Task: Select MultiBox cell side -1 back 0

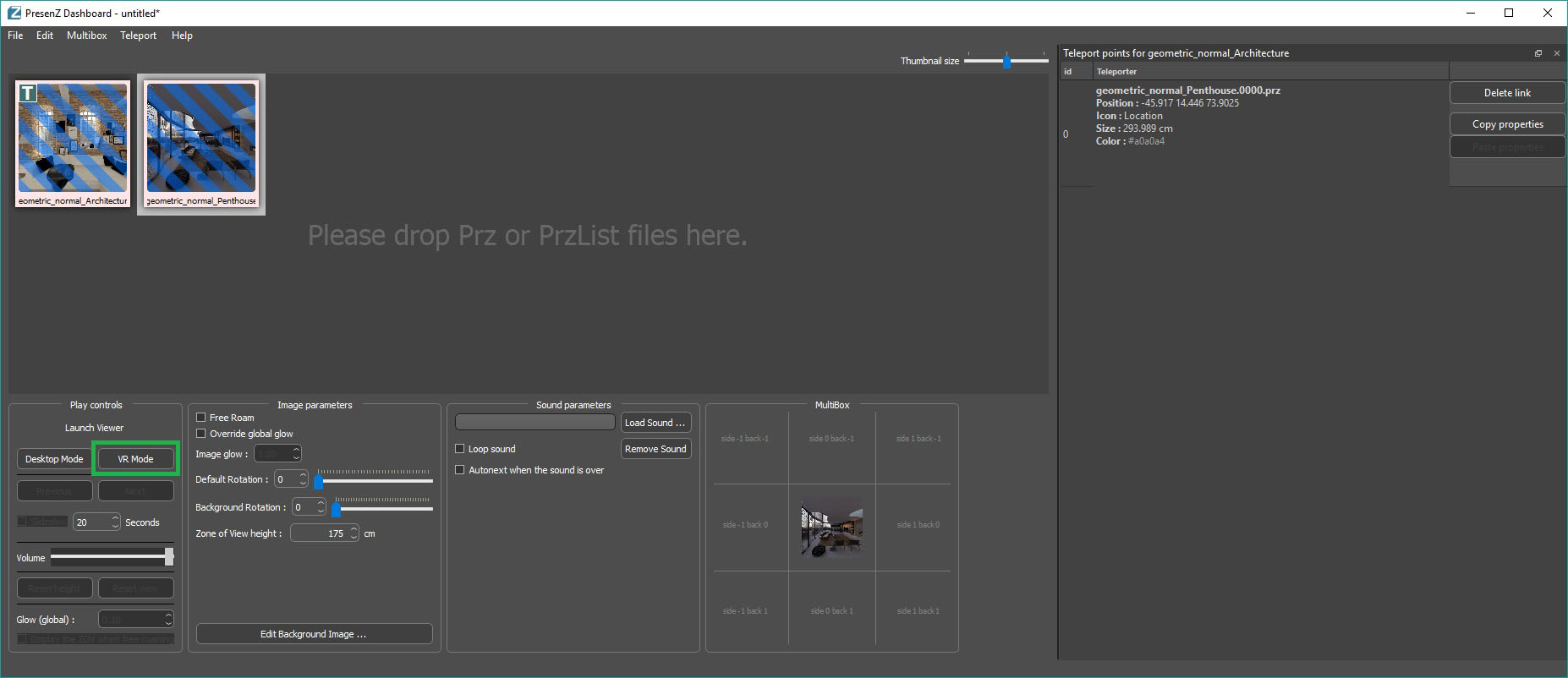Action: [745, 525]
